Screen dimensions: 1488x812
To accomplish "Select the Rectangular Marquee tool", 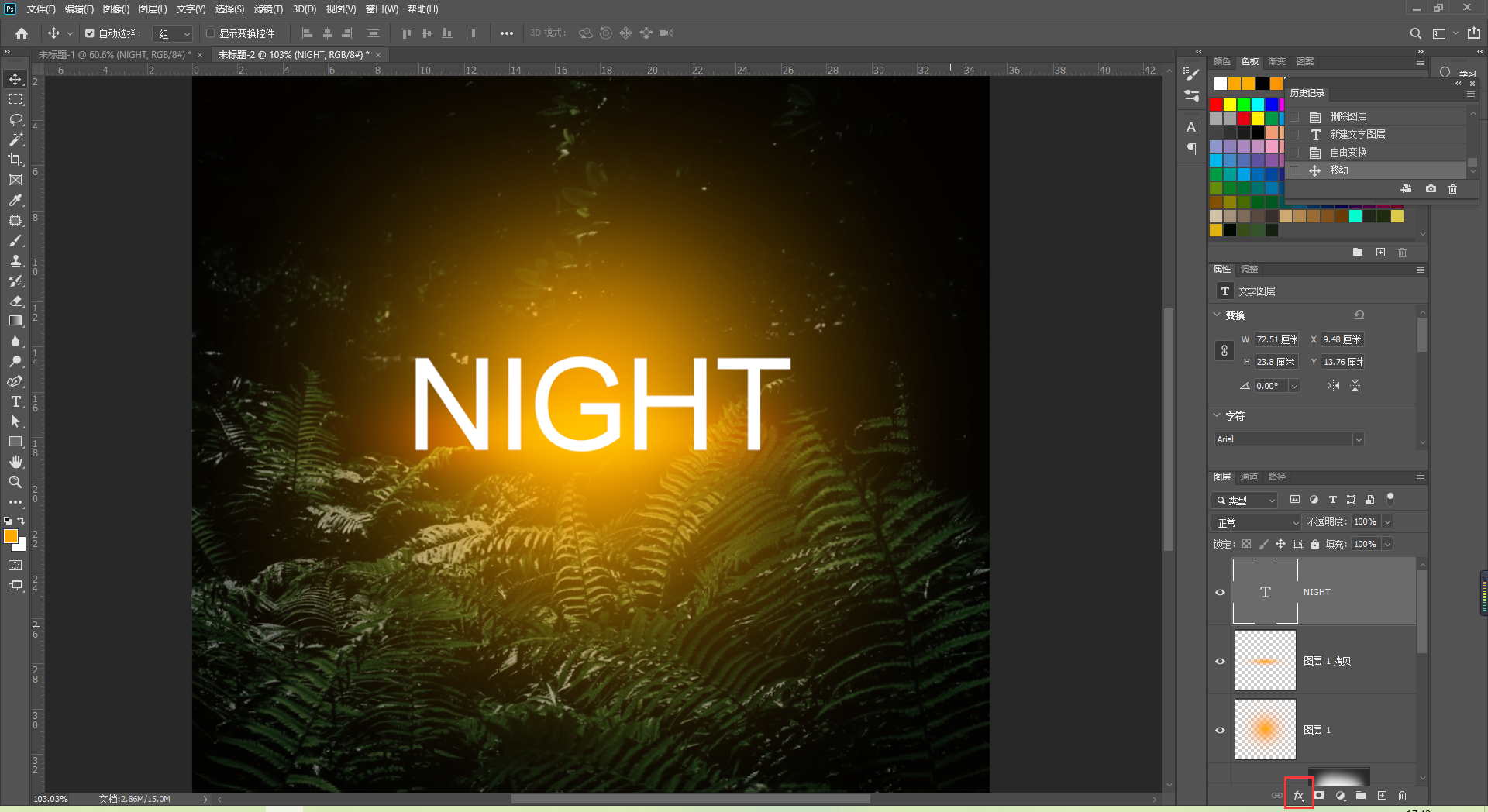I will point(15,100).
